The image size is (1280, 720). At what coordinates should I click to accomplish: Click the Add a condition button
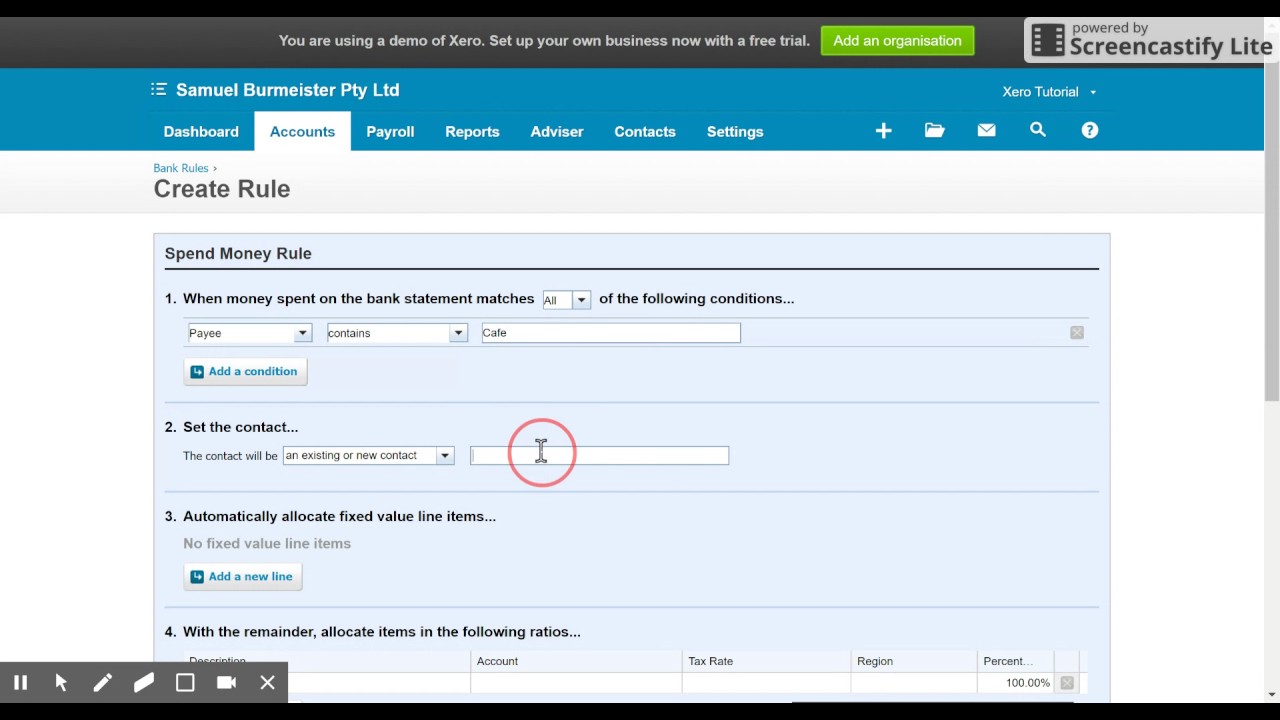[x=245, y=371]
